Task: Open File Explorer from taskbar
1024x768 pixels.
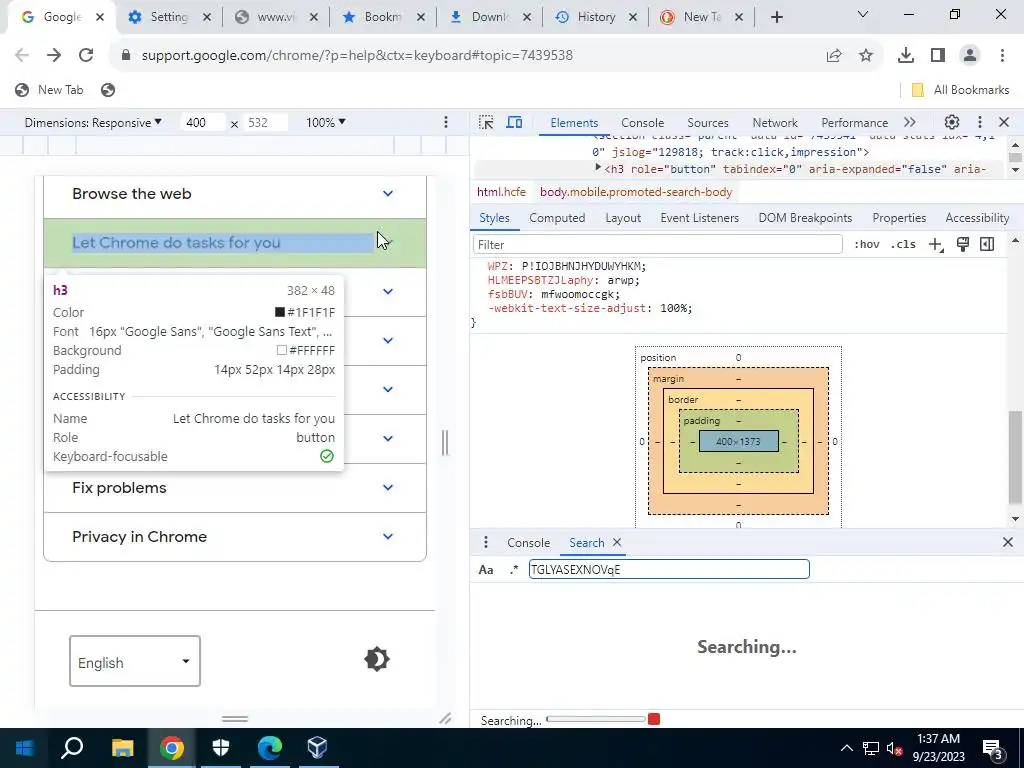Action: click(122, 748)
